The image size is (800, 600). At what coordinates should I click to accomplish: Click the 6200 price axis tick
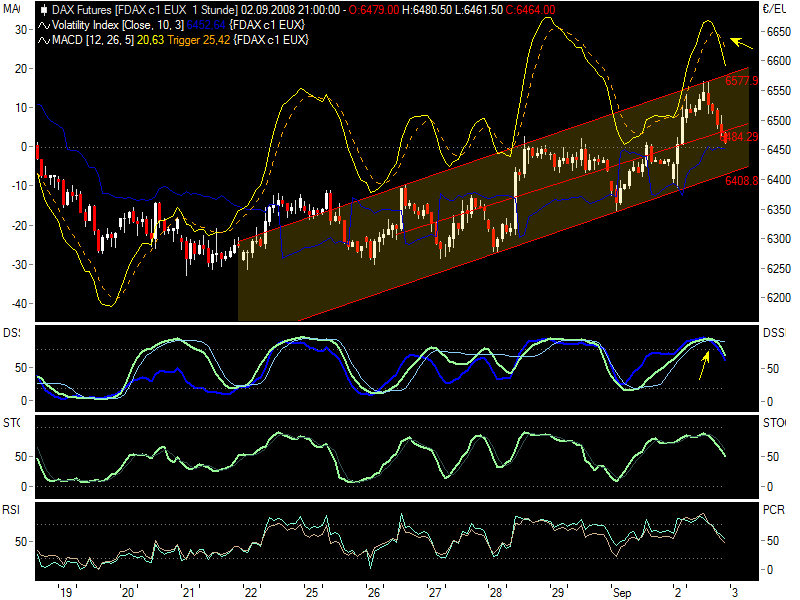point(779,298)
